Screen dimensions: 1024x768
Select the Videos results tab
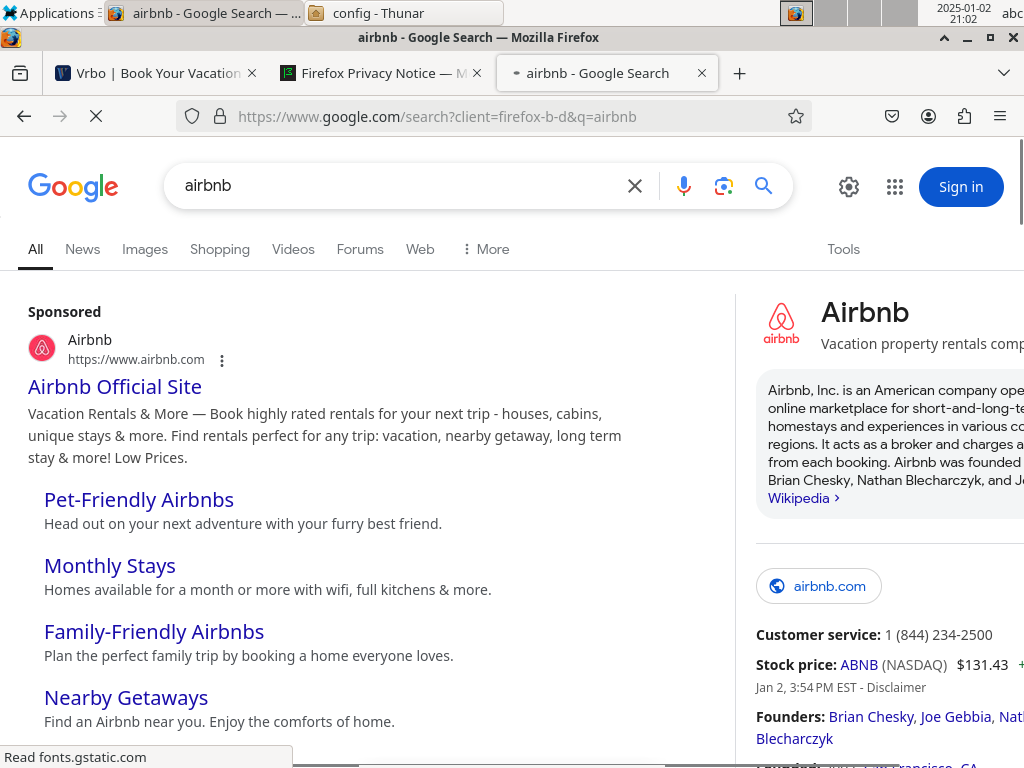(x=293, y=249)
